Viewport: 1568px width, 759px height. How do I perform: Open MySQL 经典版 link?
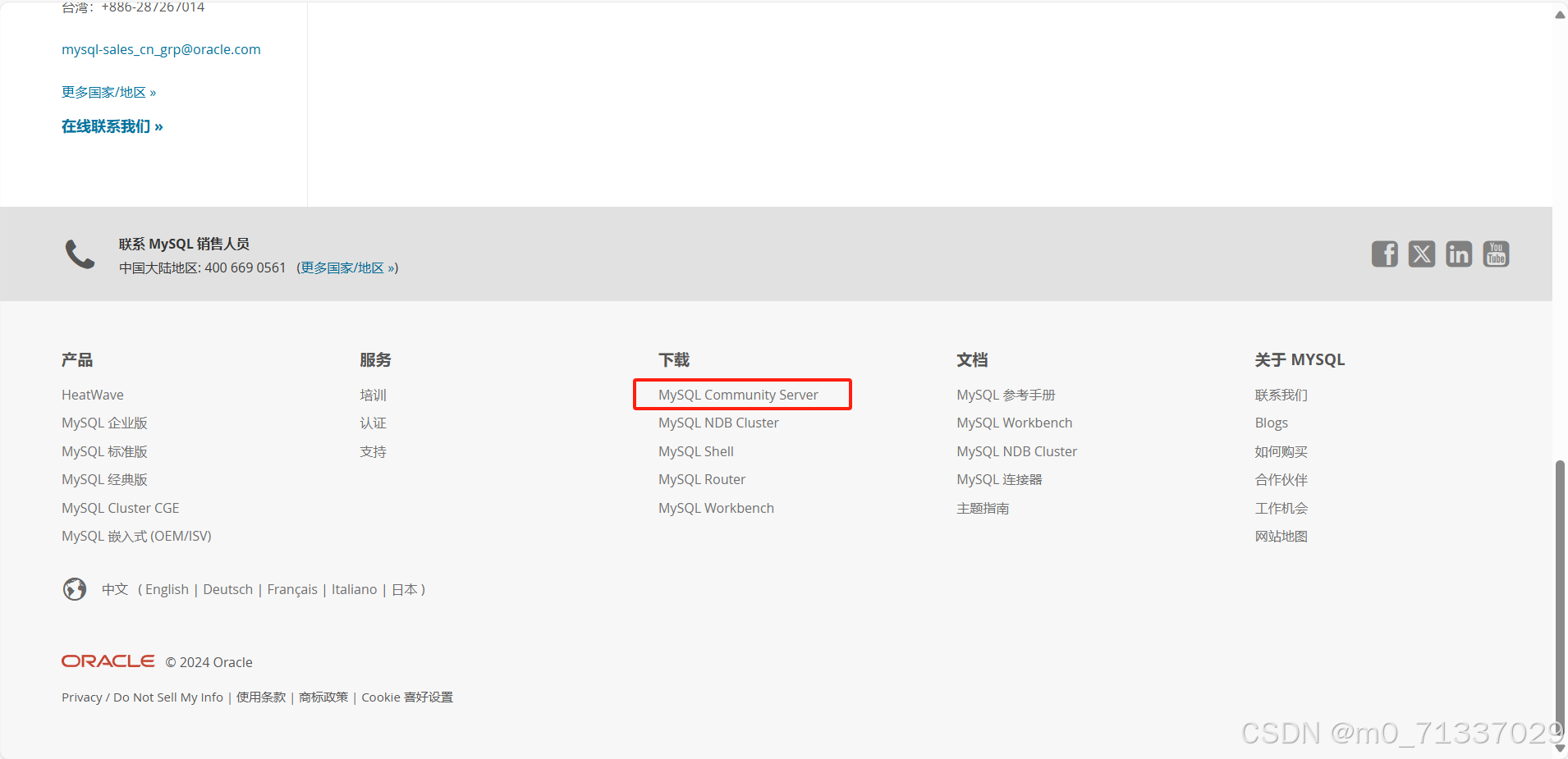pos(104,479)
